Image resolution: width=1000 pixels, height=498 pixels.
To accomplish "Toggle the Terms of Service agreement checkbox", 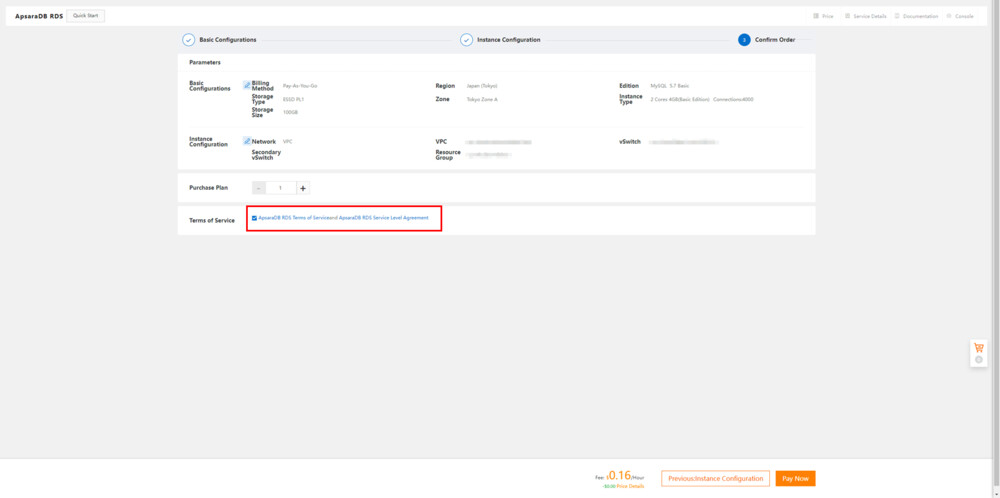I will point(254,218).
